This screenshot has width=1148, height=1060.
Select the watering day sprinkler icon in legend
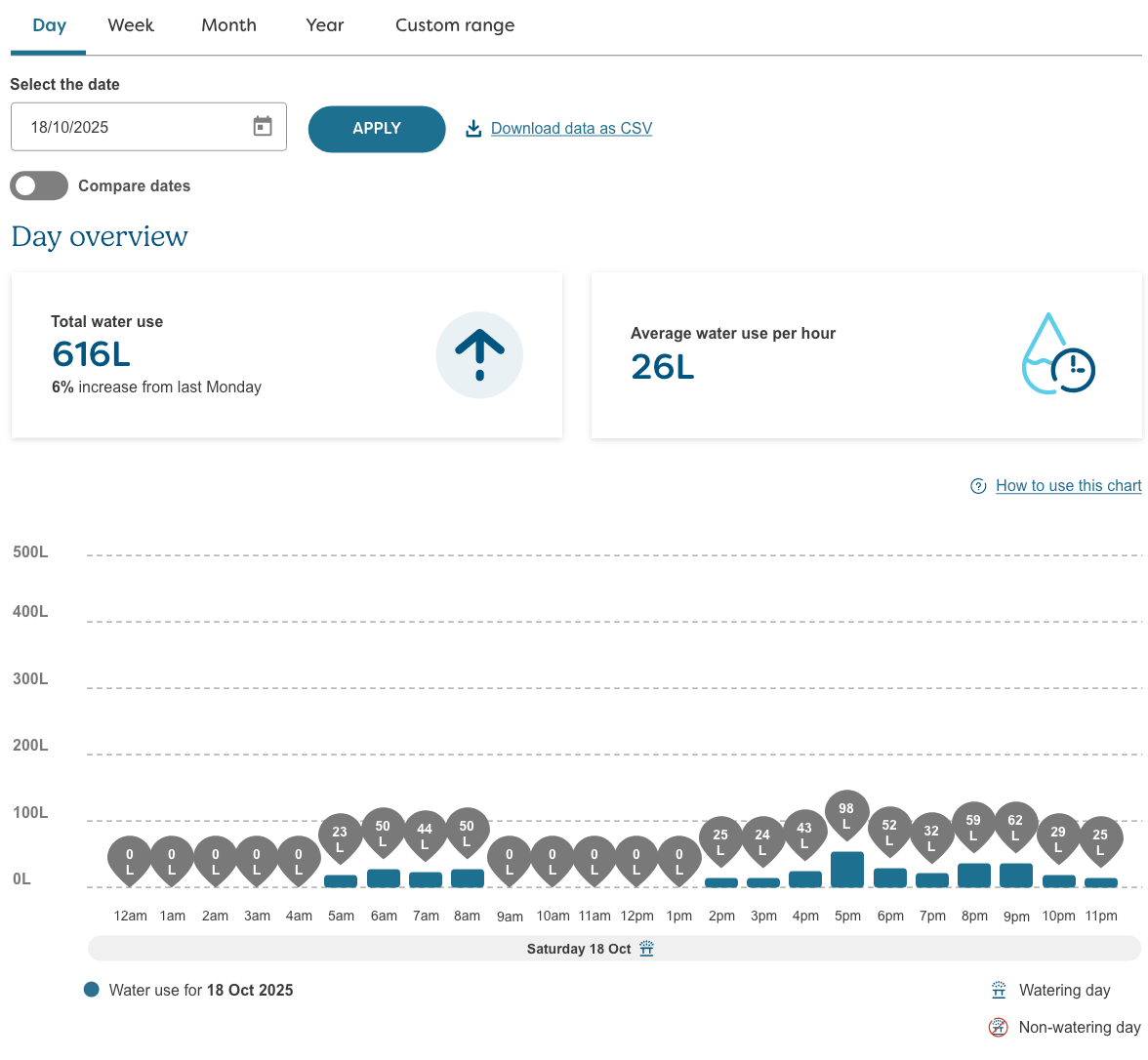point(998,990)
